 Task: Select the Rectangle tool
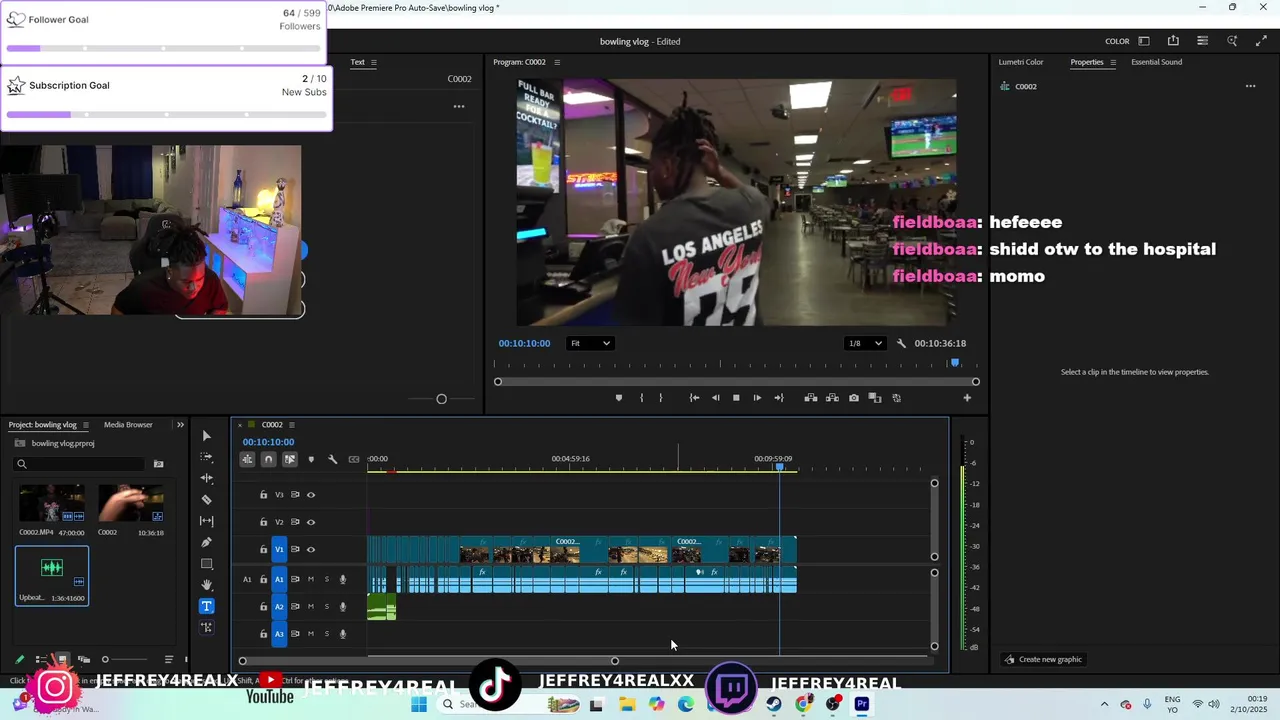click(206, 564)
